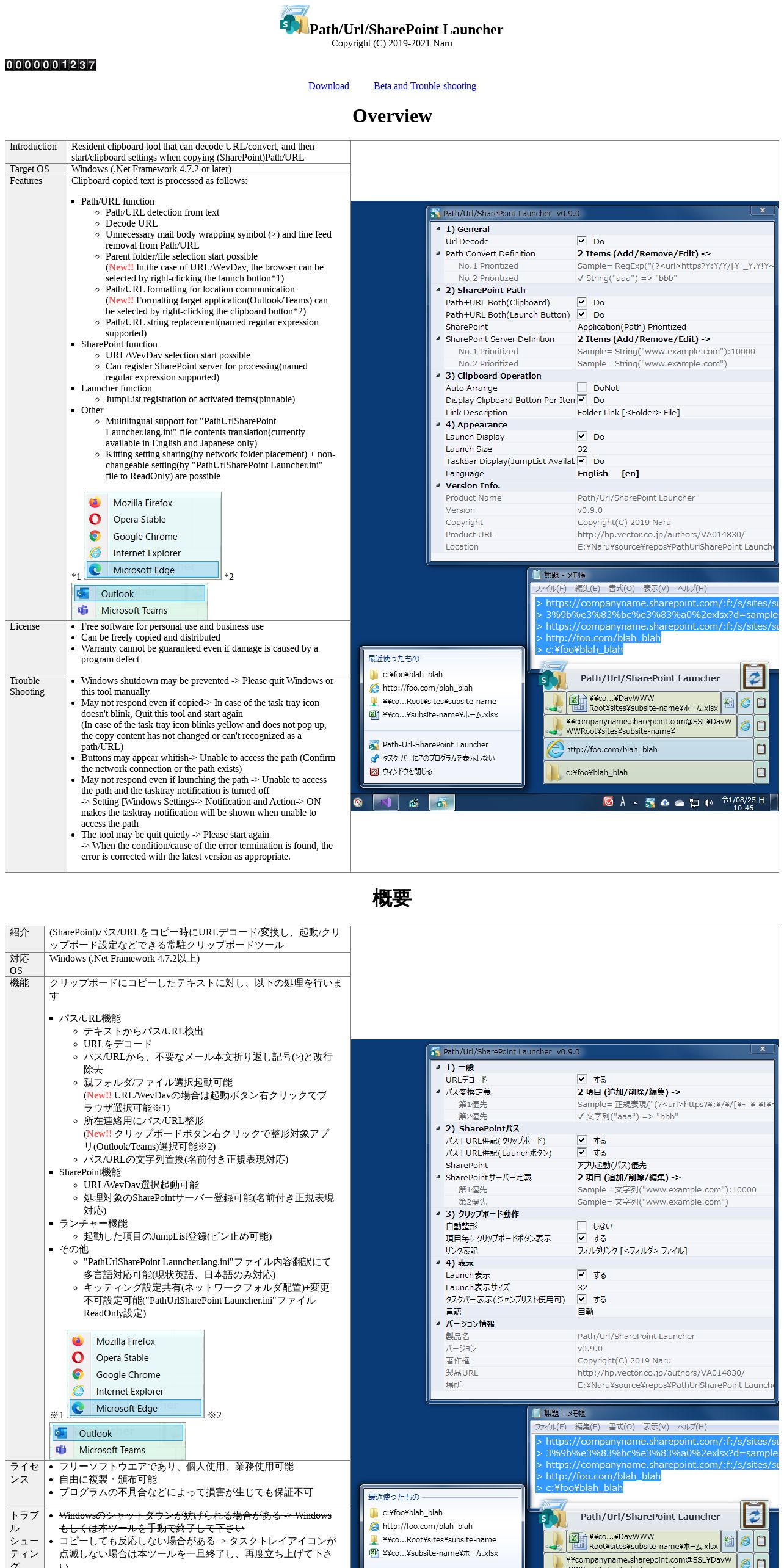Click the Launch Size value 32
This screenshot has width=784, height=1568.
click(583, 449)
